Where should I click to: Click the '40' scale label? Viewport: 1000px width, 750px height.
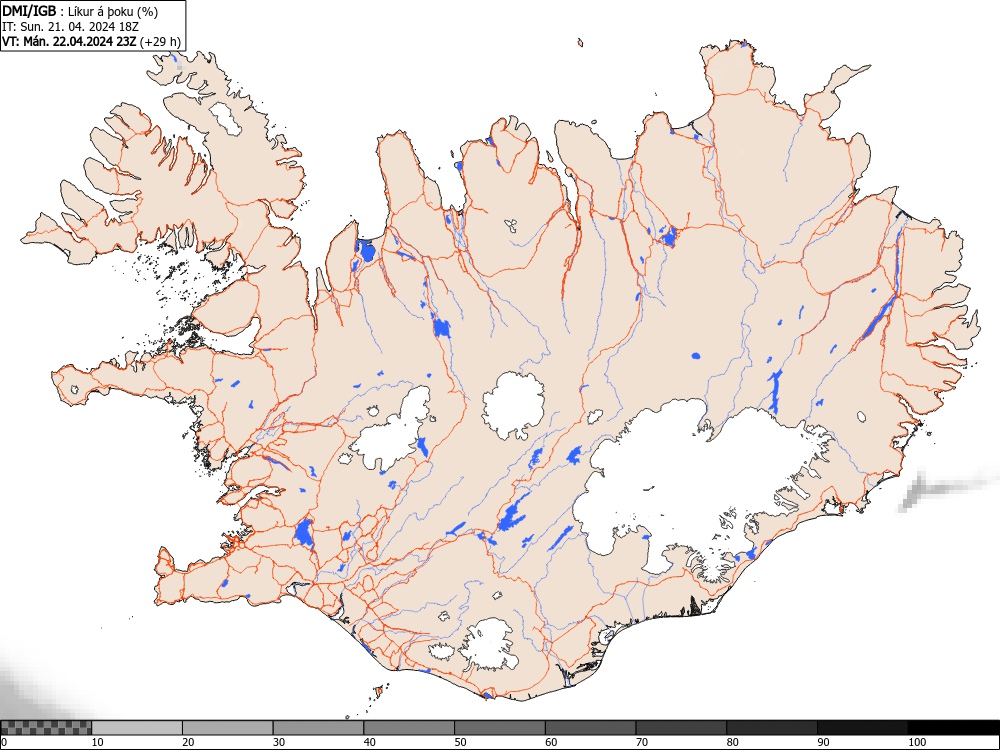370,742
